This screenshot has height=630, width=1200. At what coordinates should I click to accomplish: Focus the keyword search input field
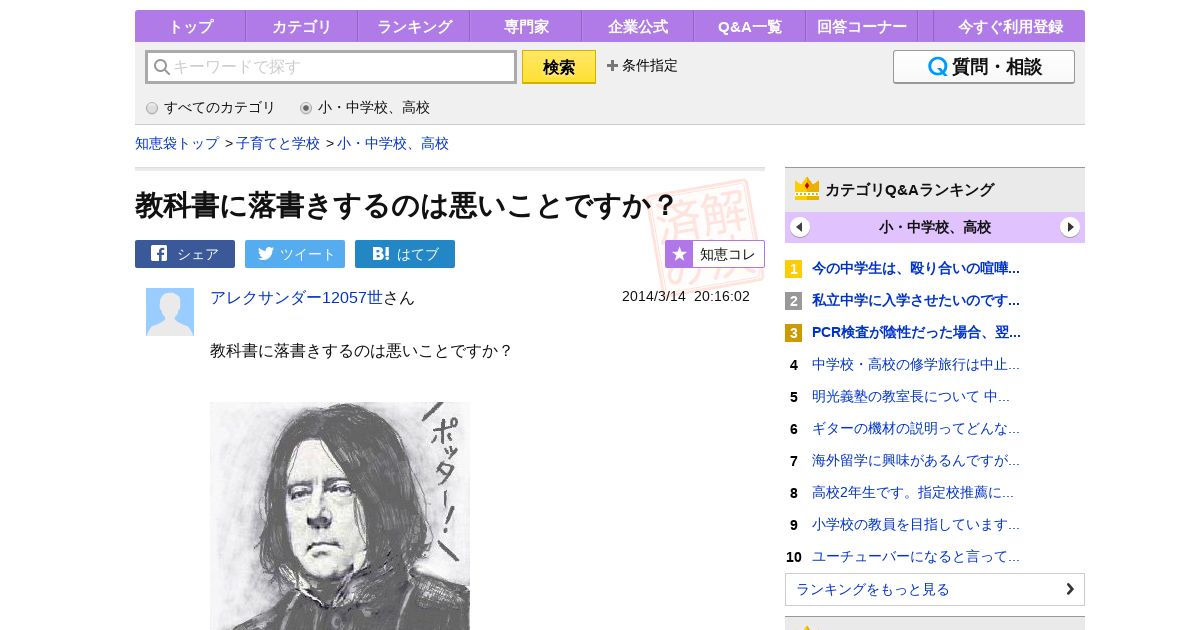click(x=331, y=67)
